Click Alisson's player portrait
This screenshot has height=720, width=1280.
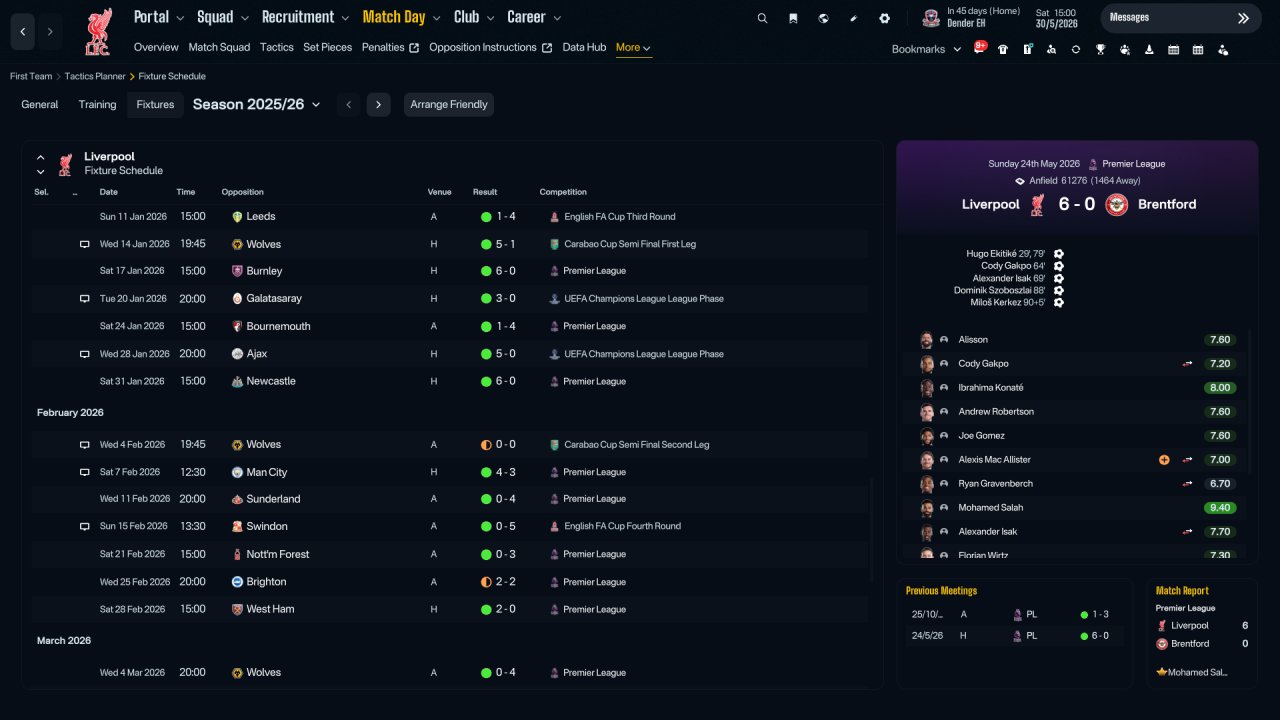point(926,340)
